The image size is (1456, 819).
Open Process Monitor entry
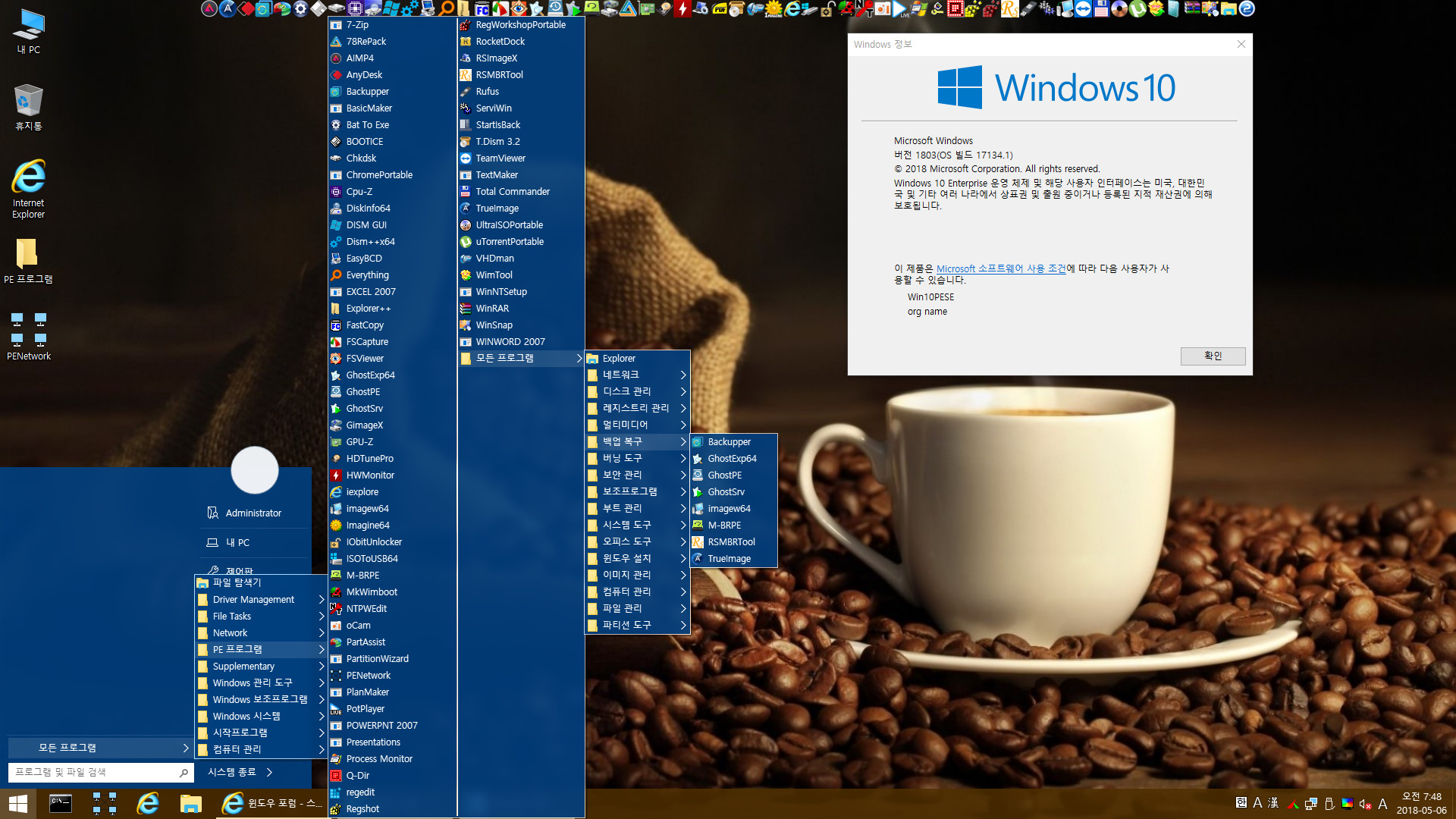point(392,759)
